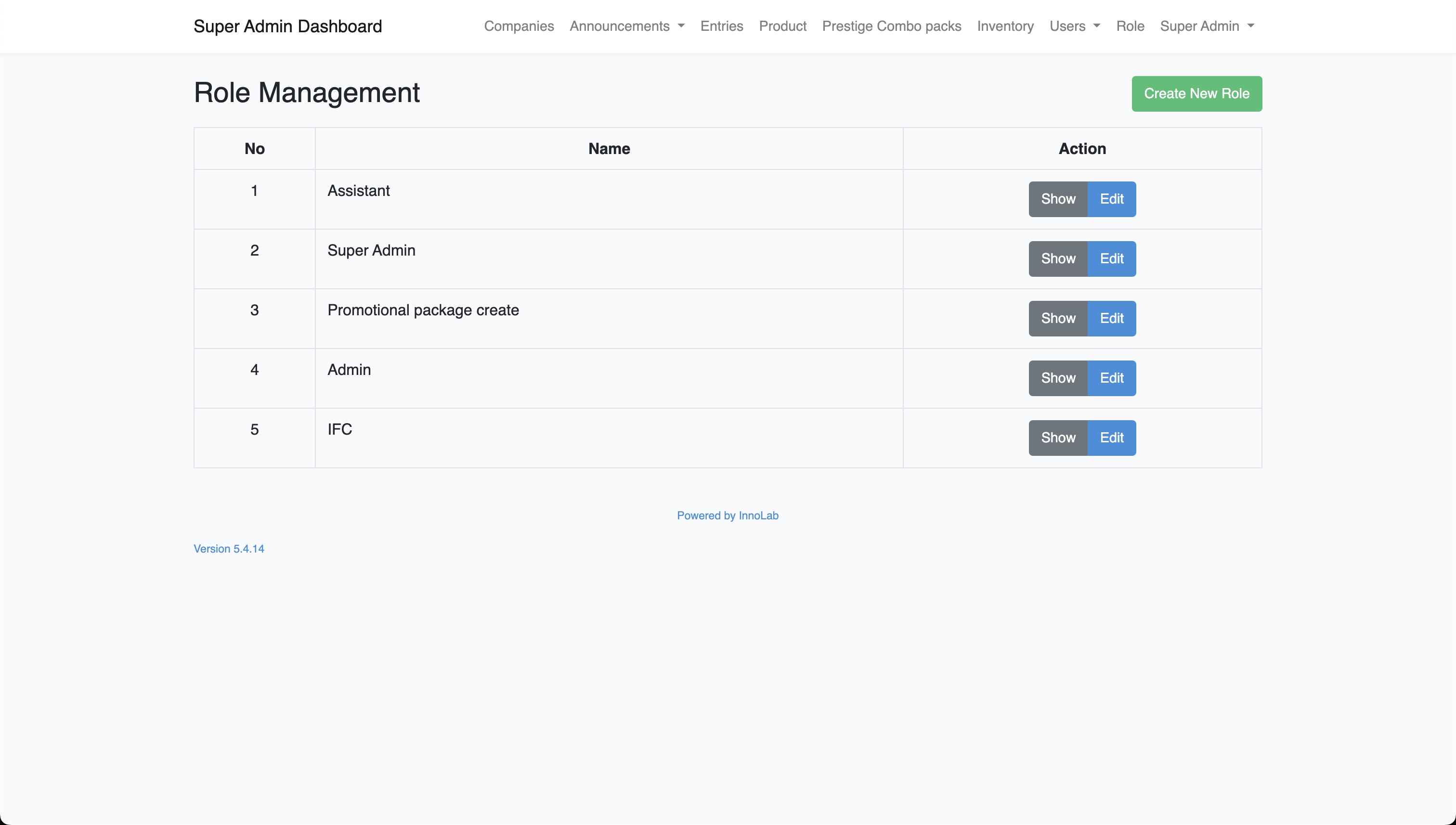Viewport: 1456px width, 825px height.
Task: Edit the Assistant role
Action: pyautogui.click(x=1111, y=199)
